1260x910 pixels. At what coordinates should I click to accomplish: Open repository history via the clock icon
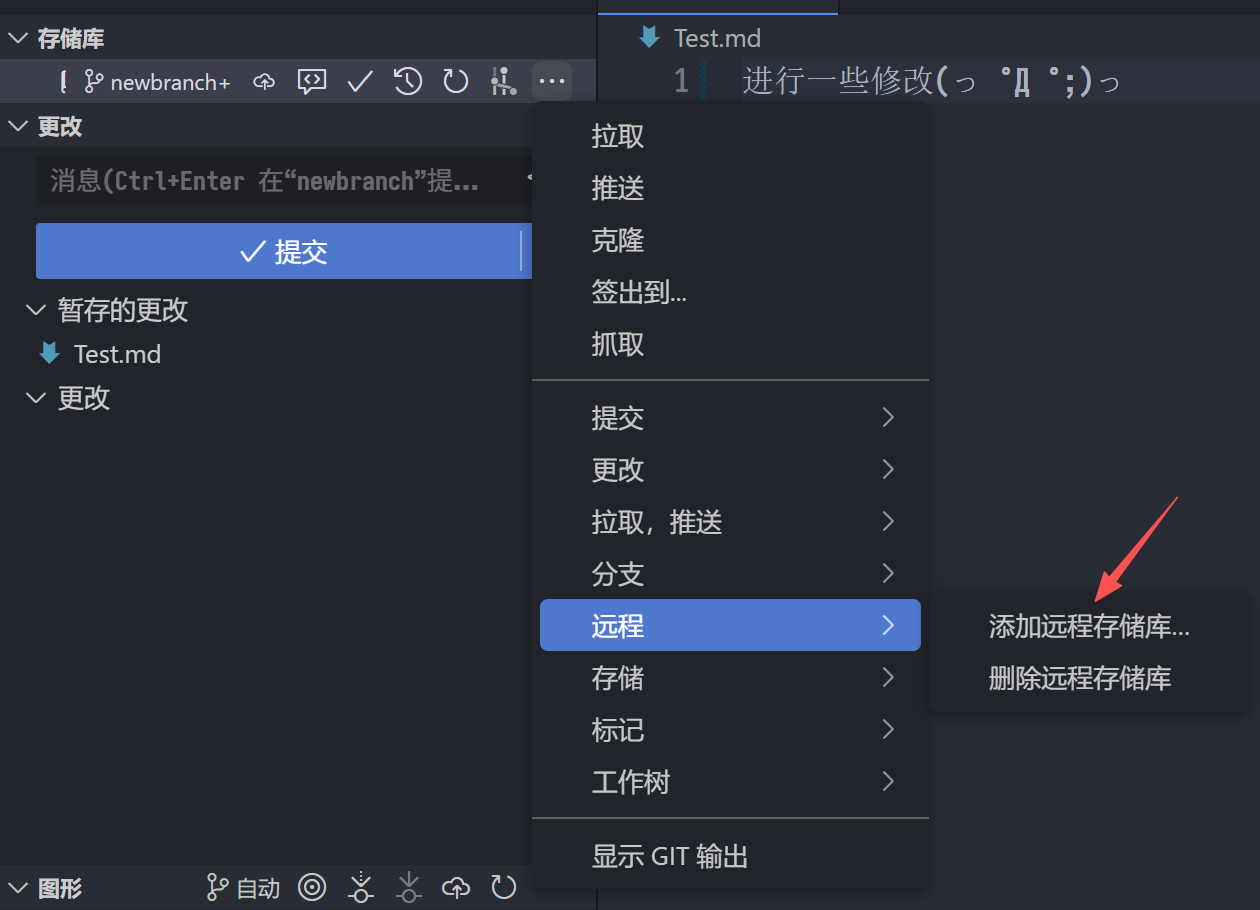[407, 81]
